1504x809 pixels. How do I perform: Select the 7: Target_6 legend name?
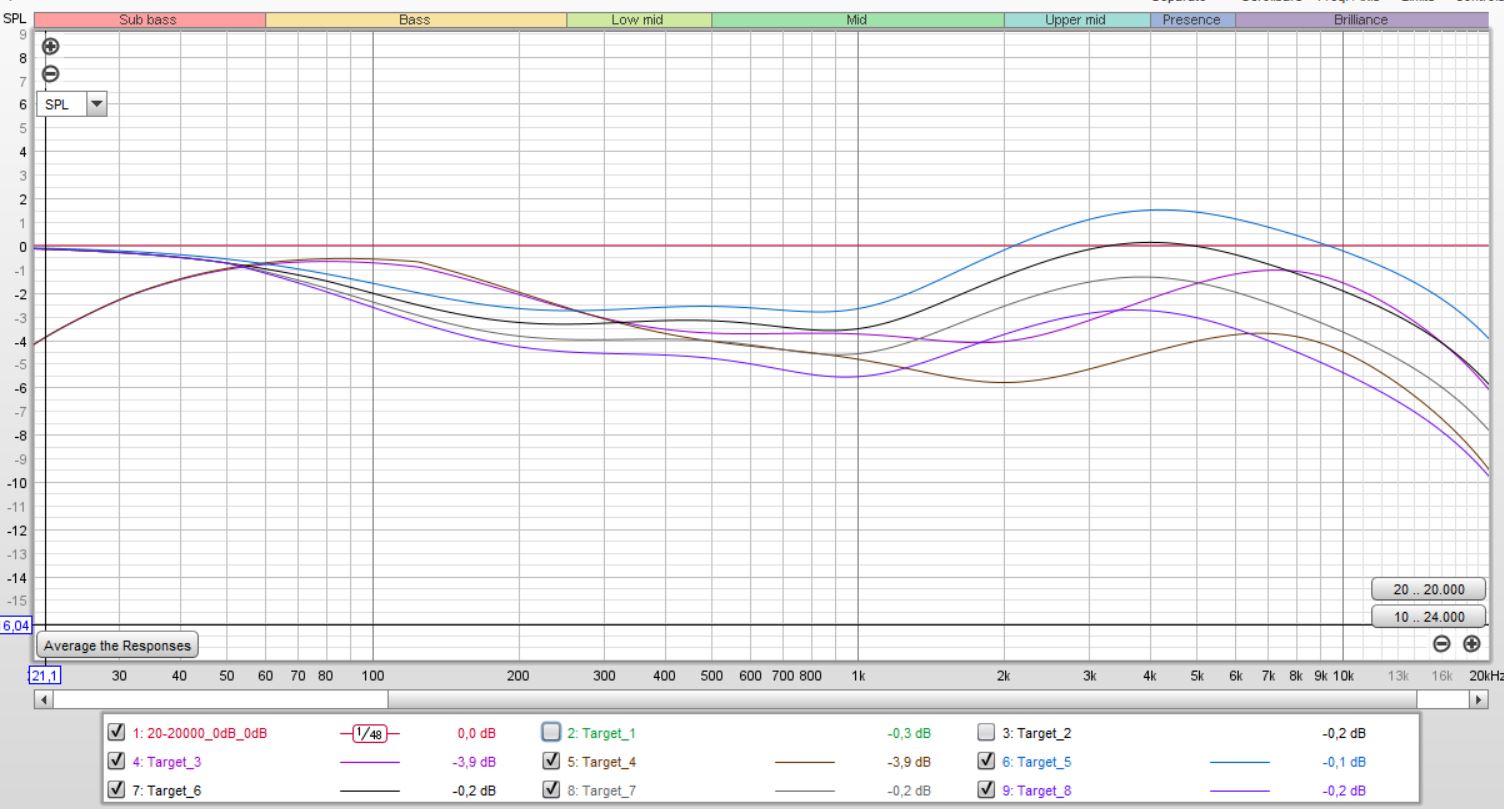coord(167,791)
